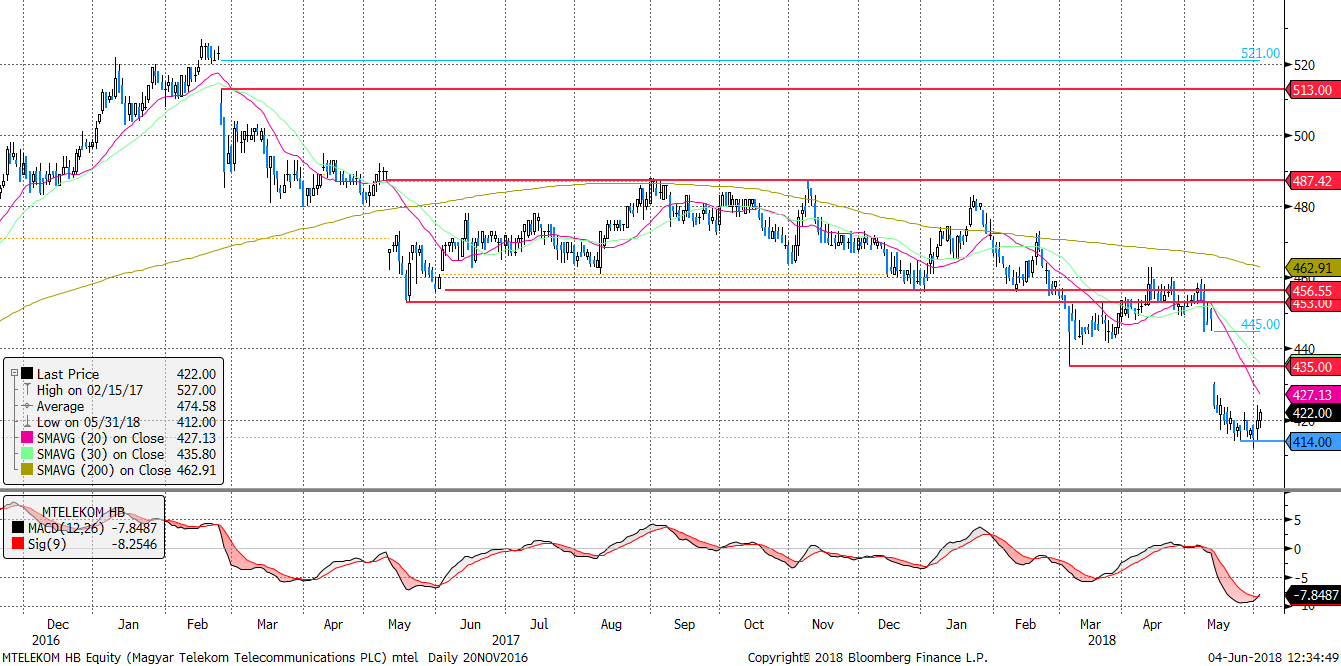
Task: Click the Aug month label on time axis
Action: pos(610,624)
